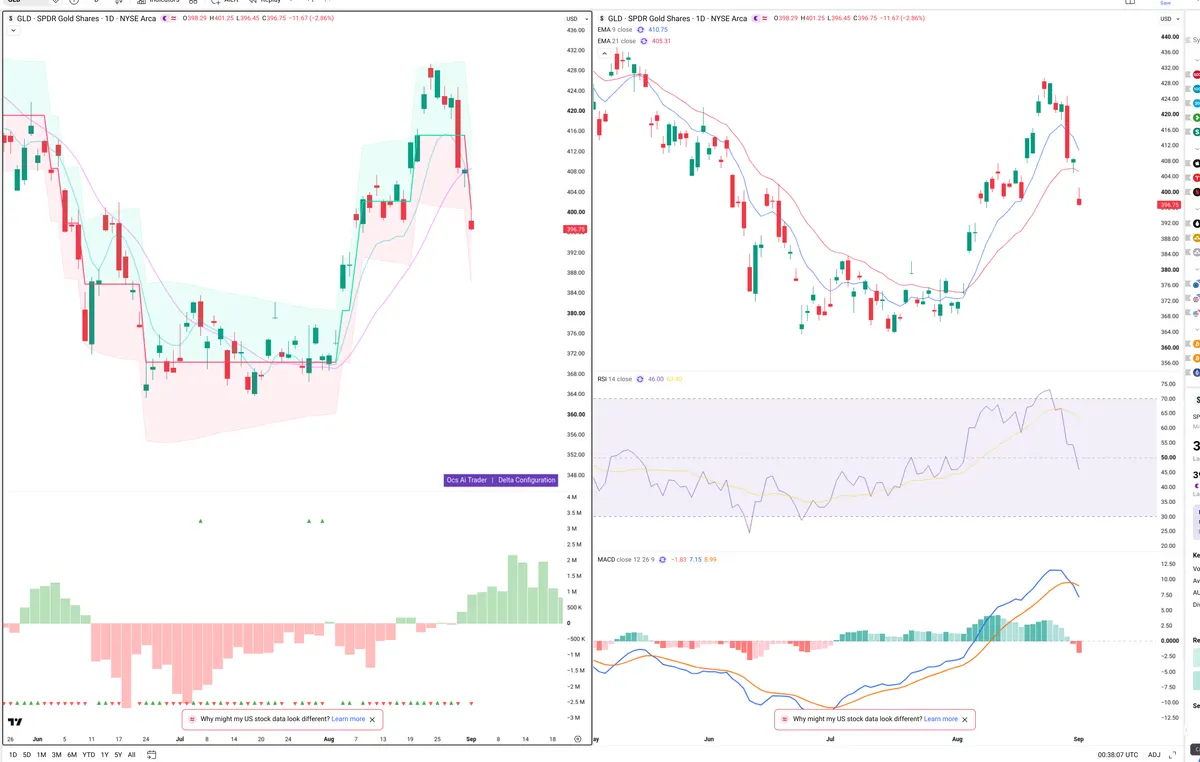Open the go-to-date calendar icon
The image size is (1200, 762).
[151, 755]
